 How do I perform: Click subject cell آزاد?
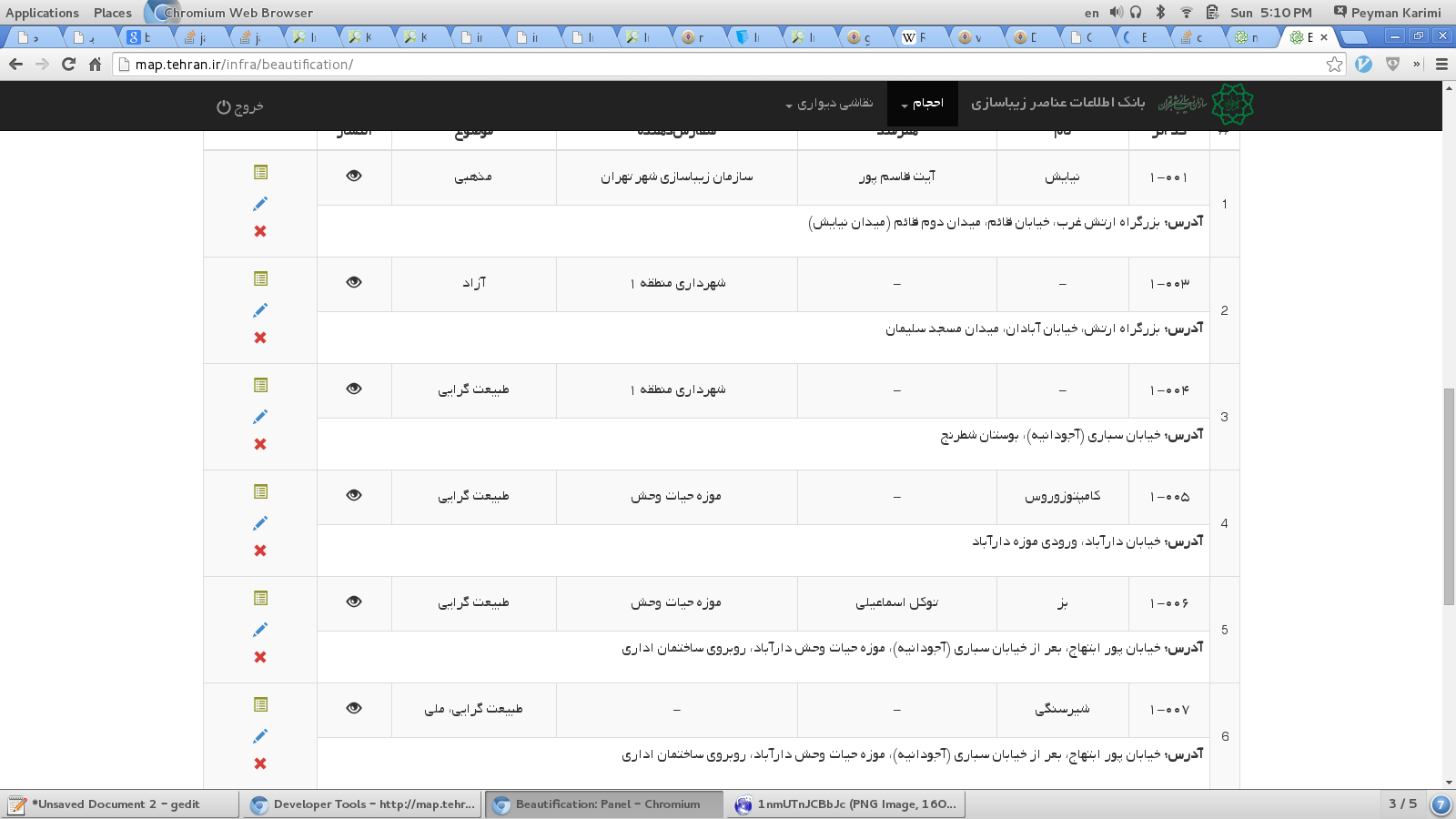point(473,283)
